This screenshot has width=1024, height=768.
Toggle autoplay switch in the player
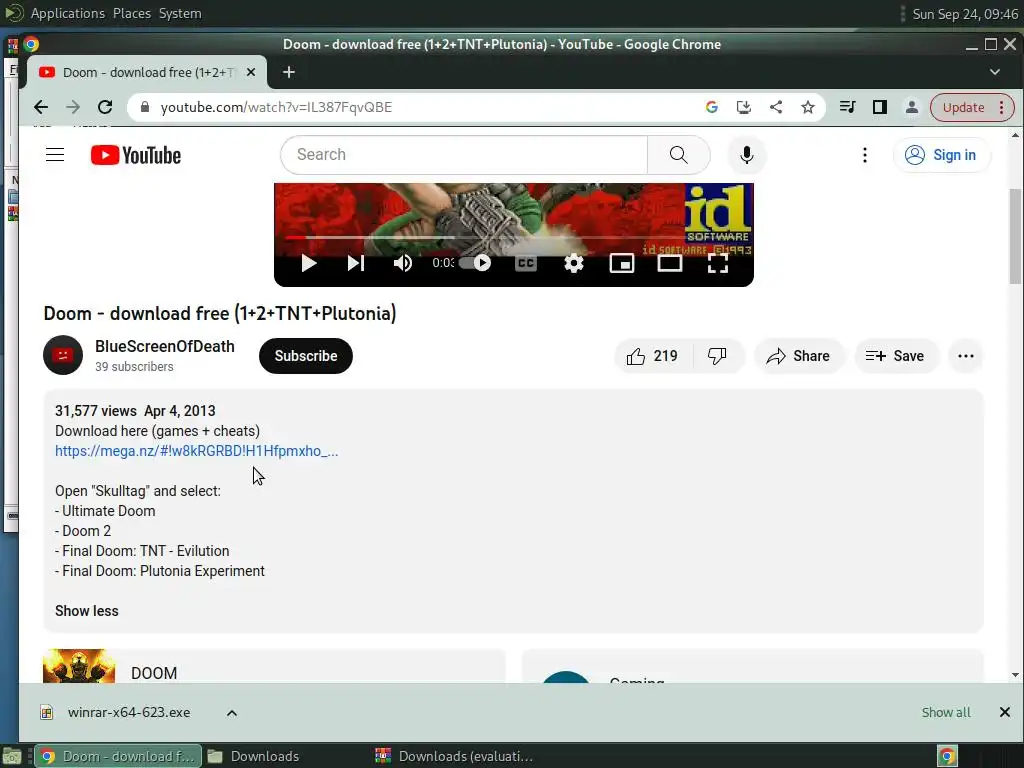pyautogui.click(x=475, y=263)
